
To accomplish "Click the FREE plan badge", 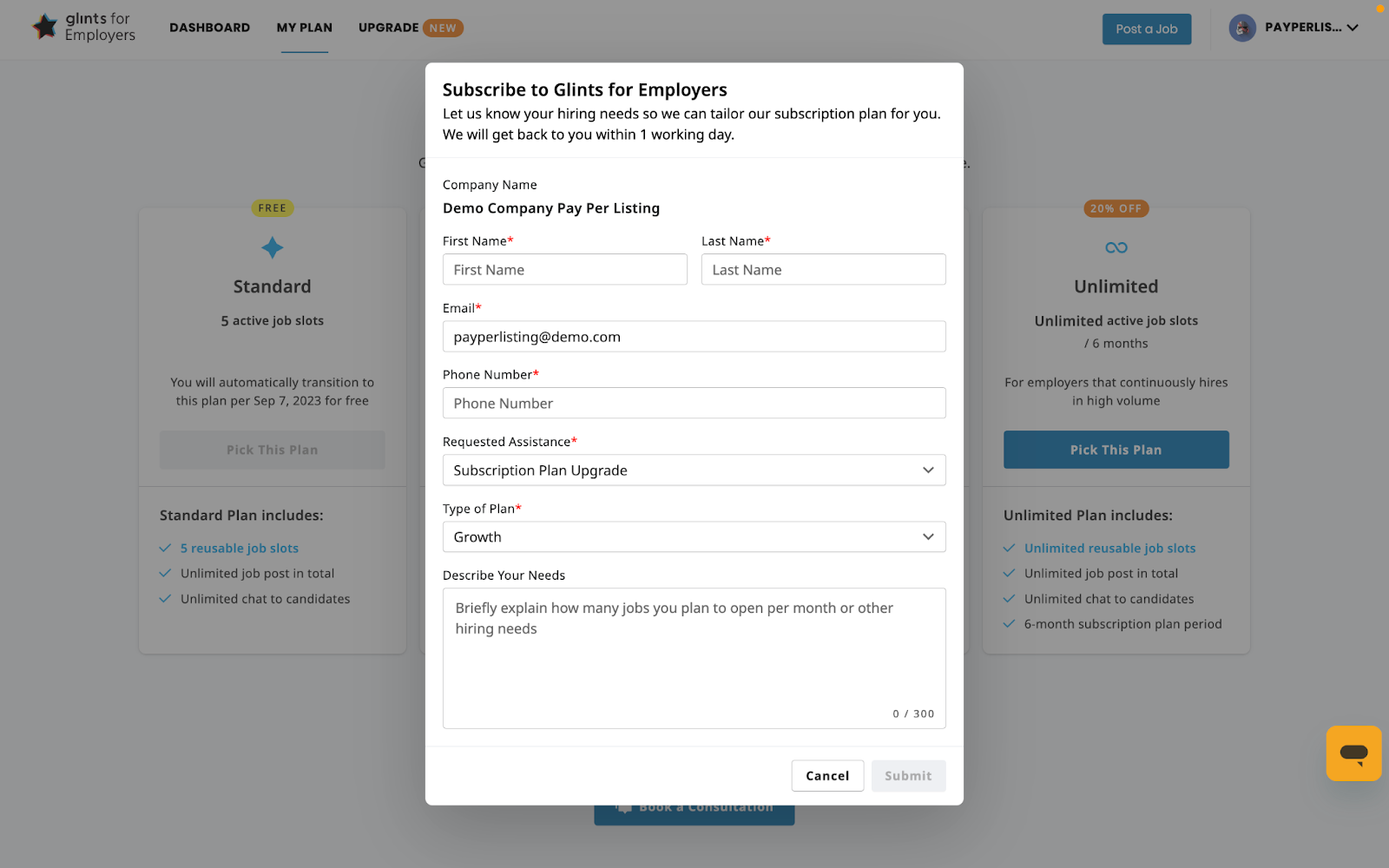I will pos(273,208).
